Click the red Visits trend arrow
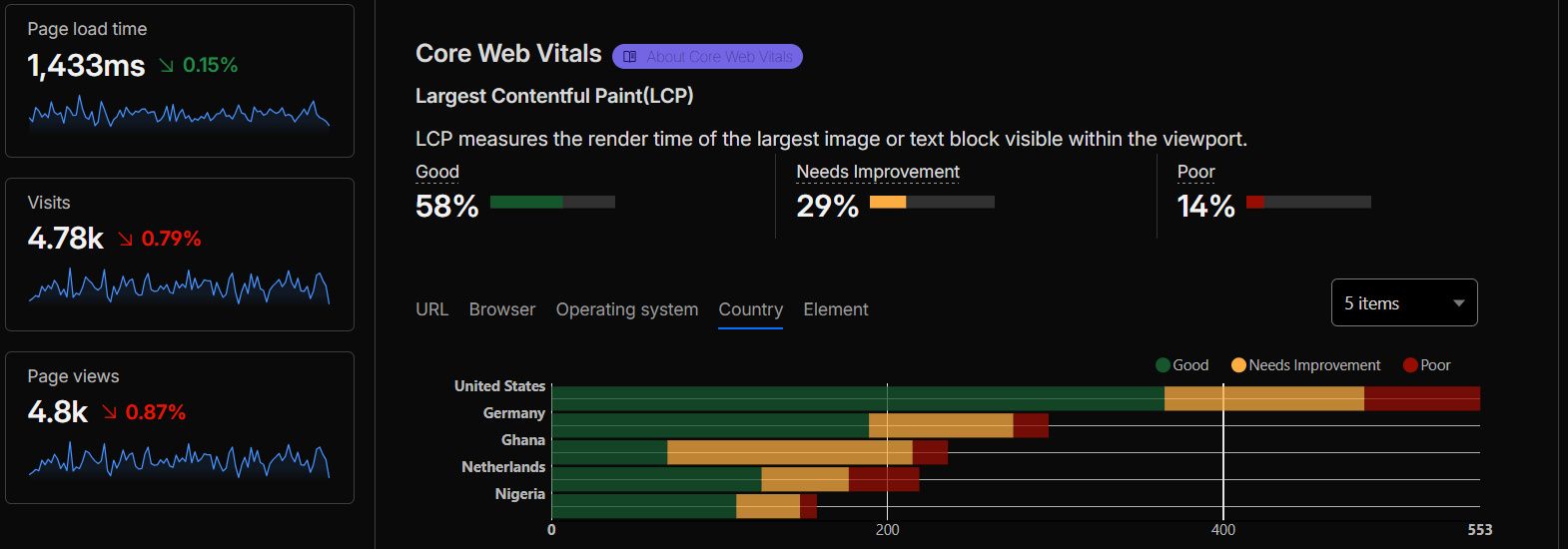The width and height of the screenshot is (1568, 549). coord(125,240)
